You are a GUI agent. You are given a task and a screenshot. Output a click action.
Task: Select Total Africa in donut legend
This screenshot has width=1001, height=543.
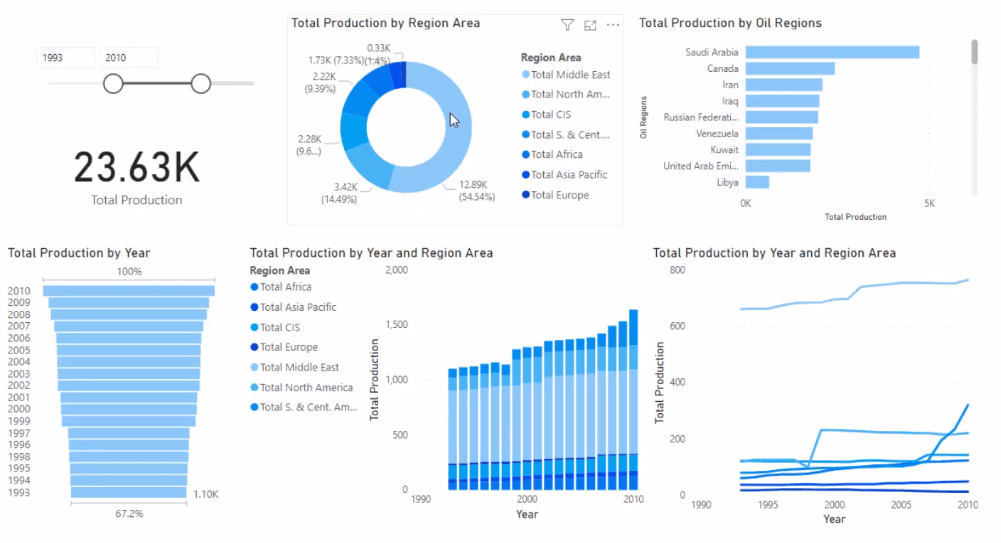coord(552,154)
